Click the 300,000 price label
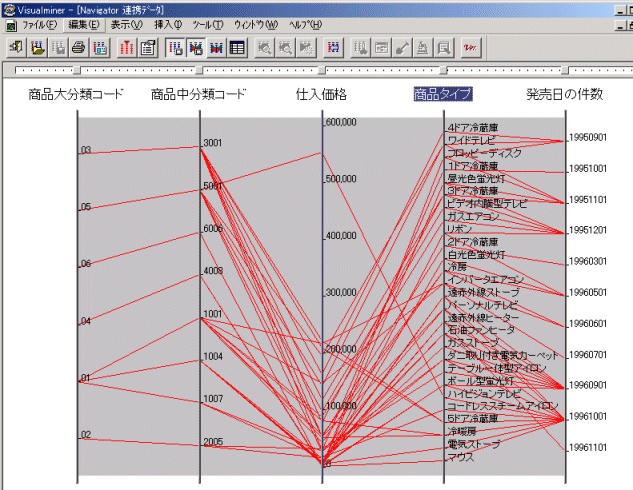 pos(341,292)
